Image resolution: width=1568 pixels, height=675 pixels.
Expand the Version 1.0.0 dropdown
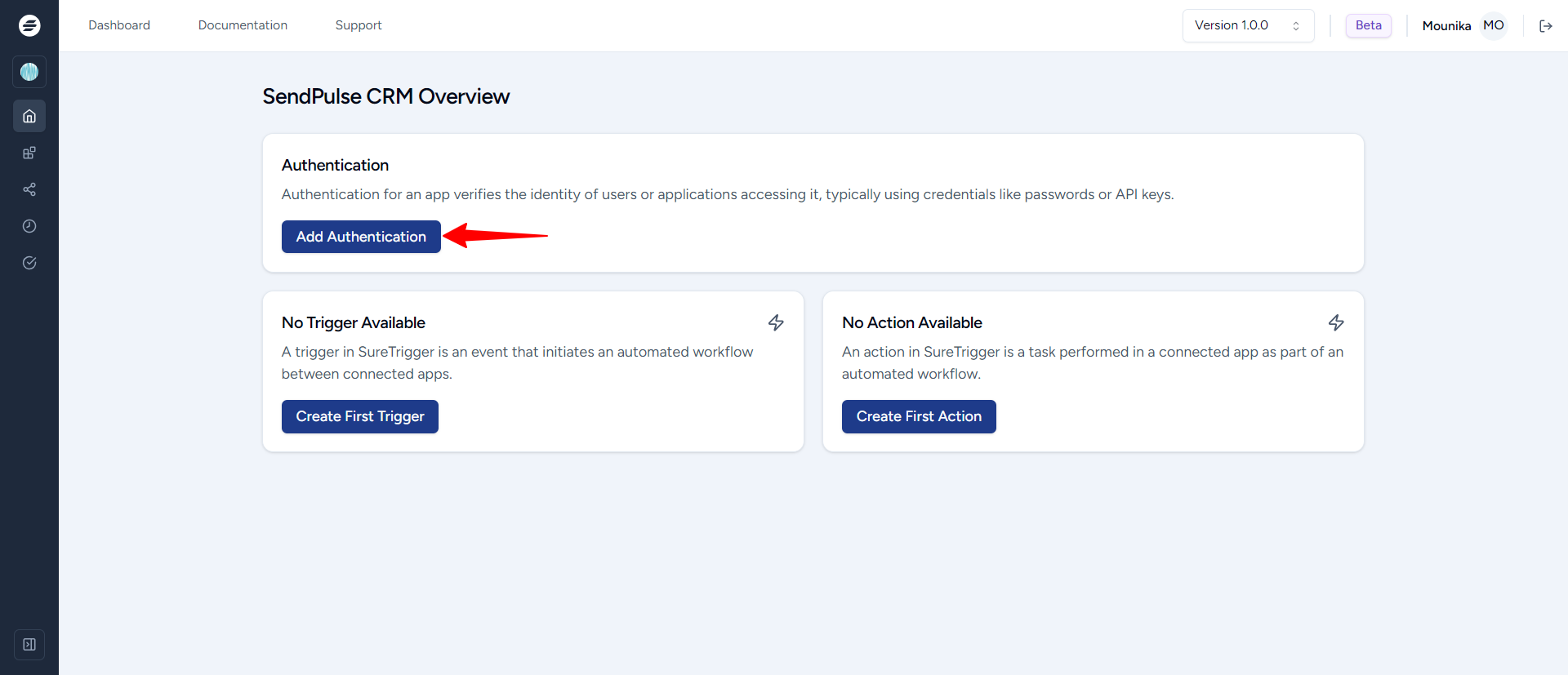(x=1248, y=26)
